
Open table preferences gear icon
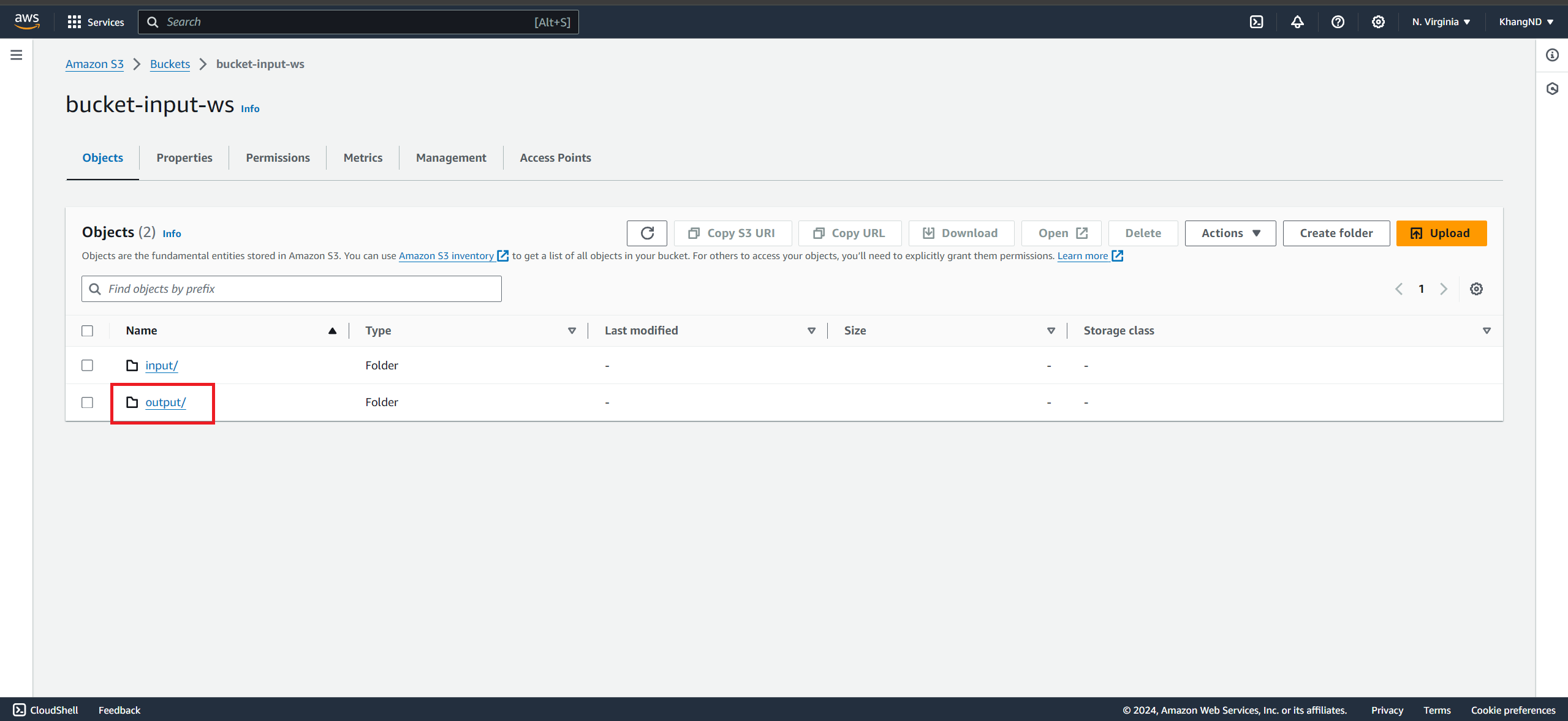coord(1476,289)
